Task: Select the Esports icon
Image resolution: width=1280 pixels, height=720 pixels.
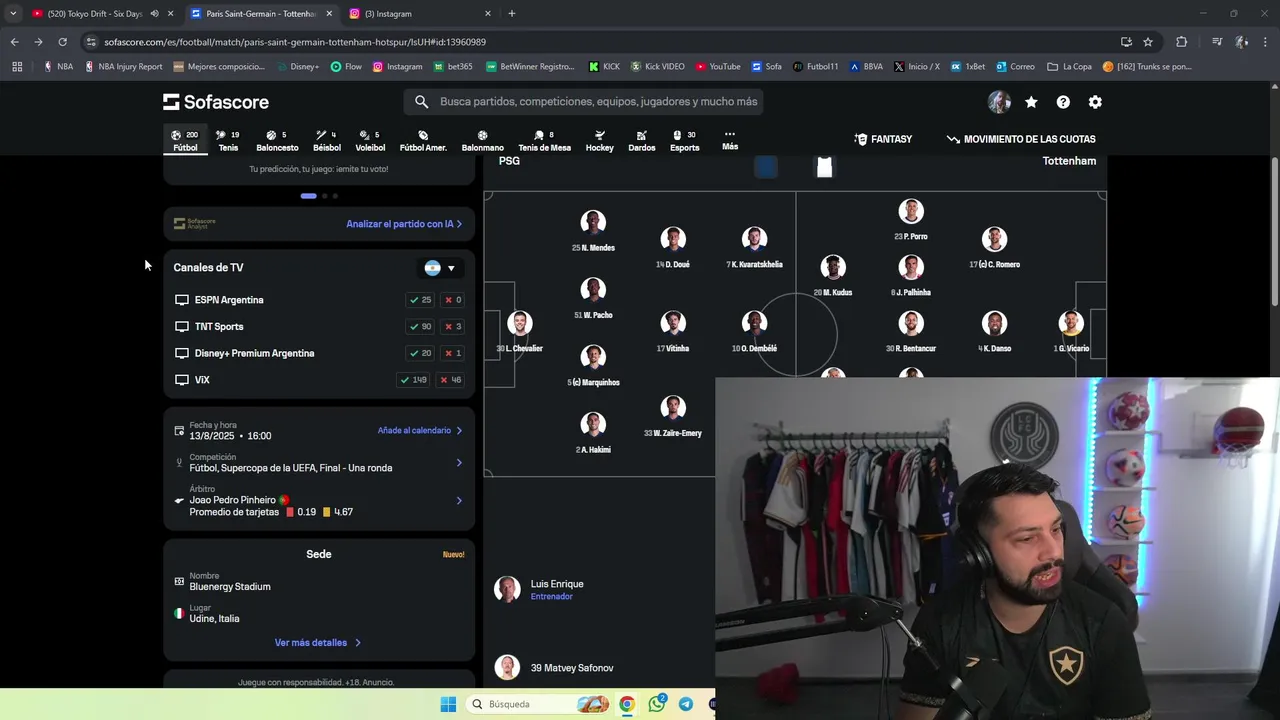Action: pyautogui.click(x=685, y=140)
